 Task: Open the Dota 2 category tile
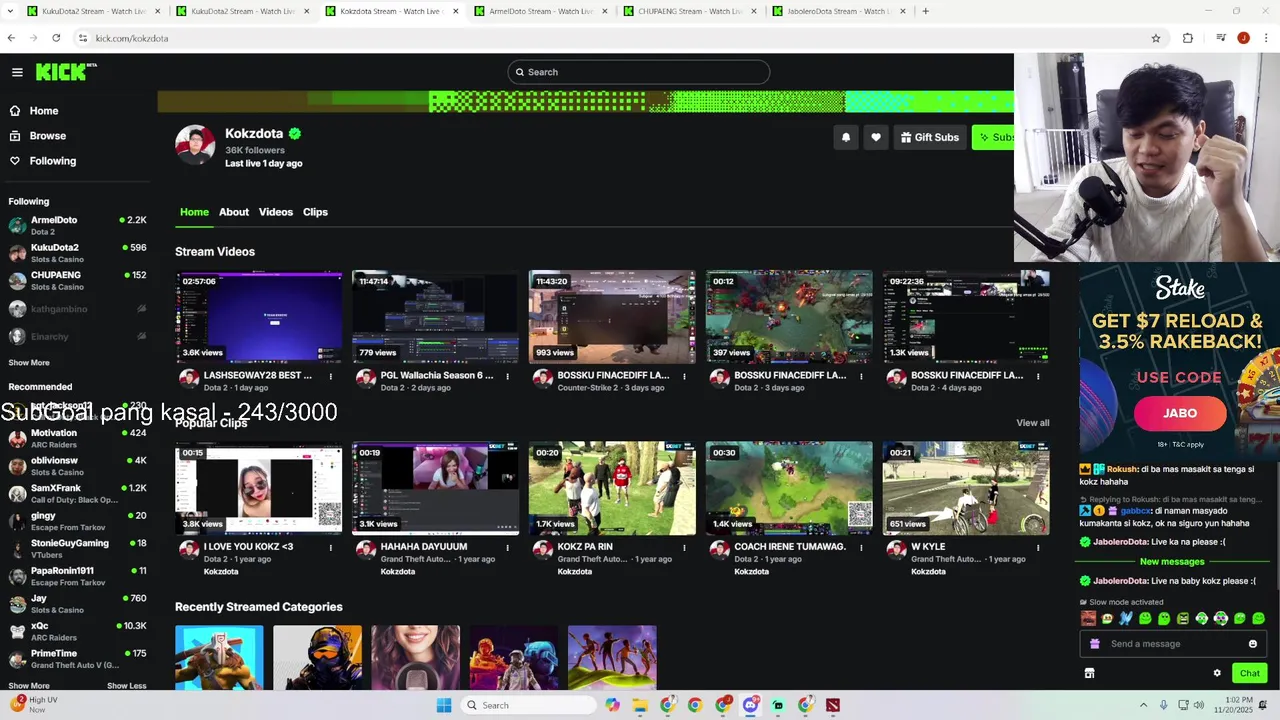[x=219, y=658]
